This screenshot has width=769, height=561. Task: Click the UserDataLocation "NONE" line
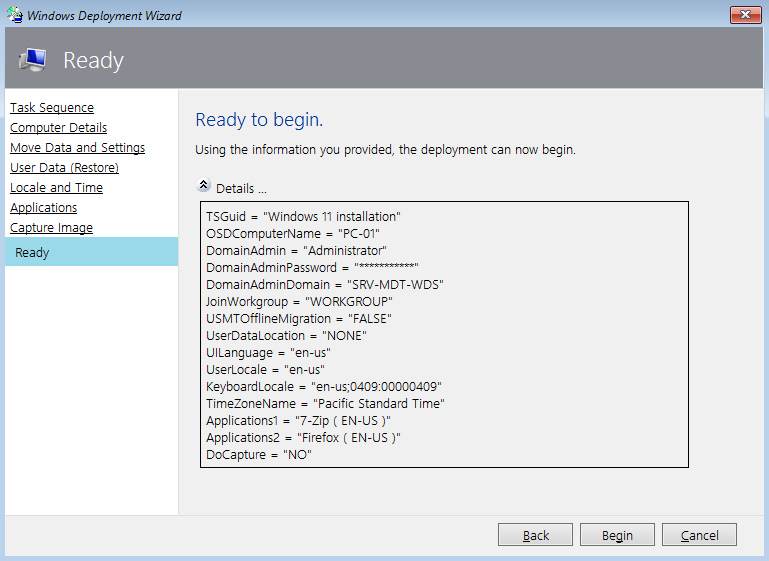pos(286,335)
